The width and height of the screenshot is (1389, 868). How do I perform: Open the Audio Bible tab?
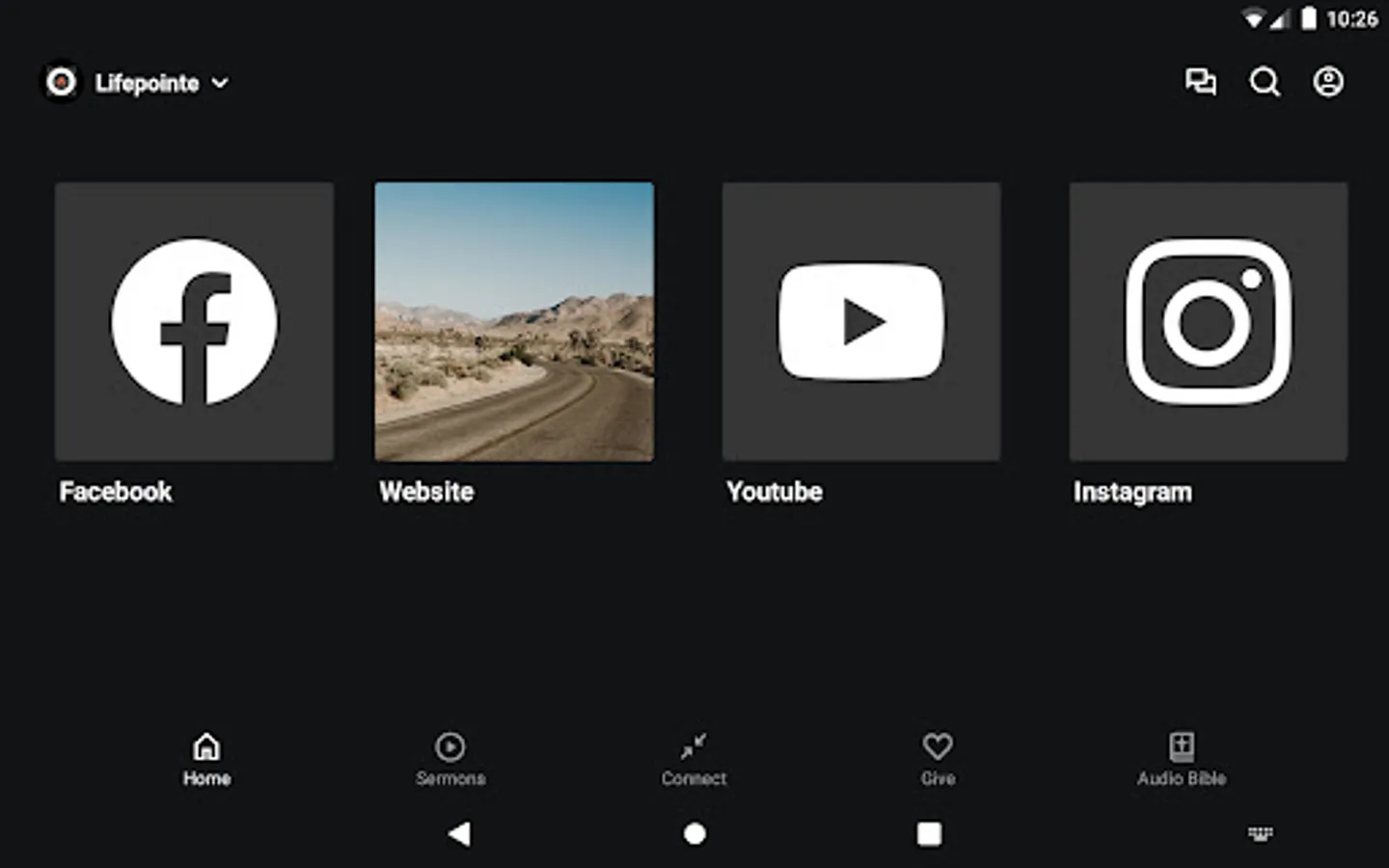tap(1182, 760)
